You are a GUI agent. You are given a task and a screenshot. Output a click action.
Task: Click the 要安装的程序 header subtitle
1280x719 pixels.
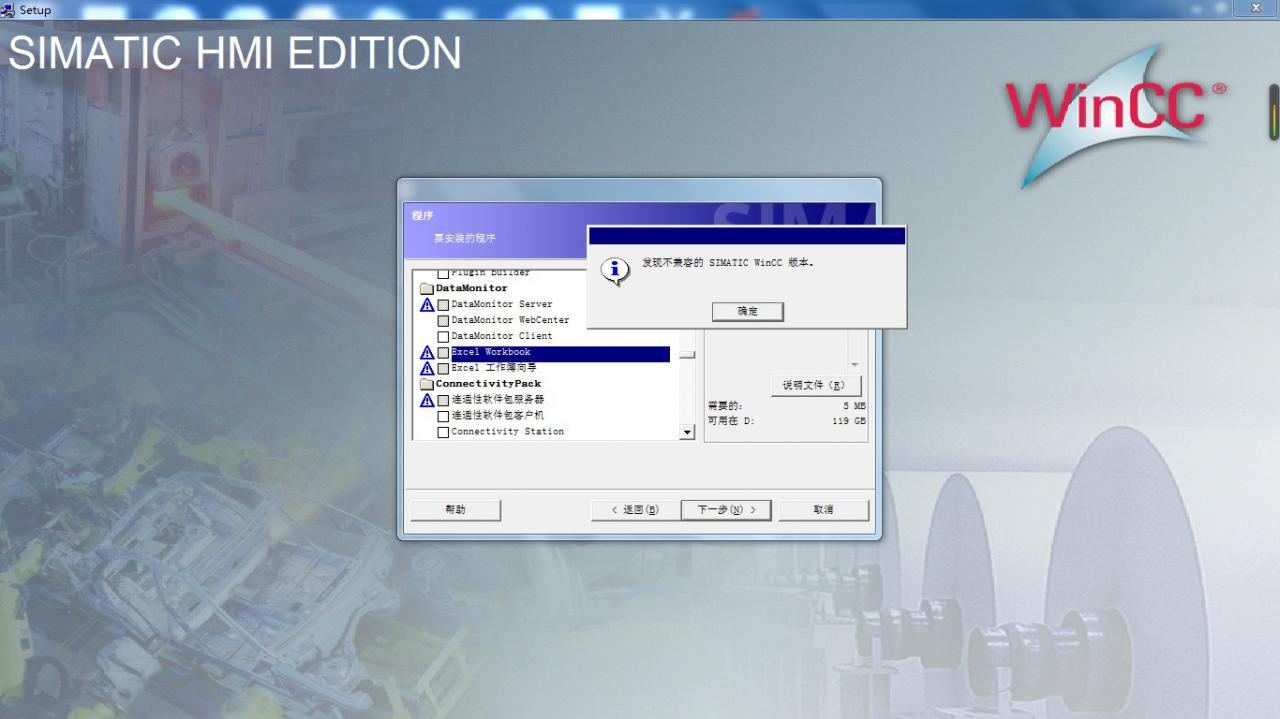(464, 239)
